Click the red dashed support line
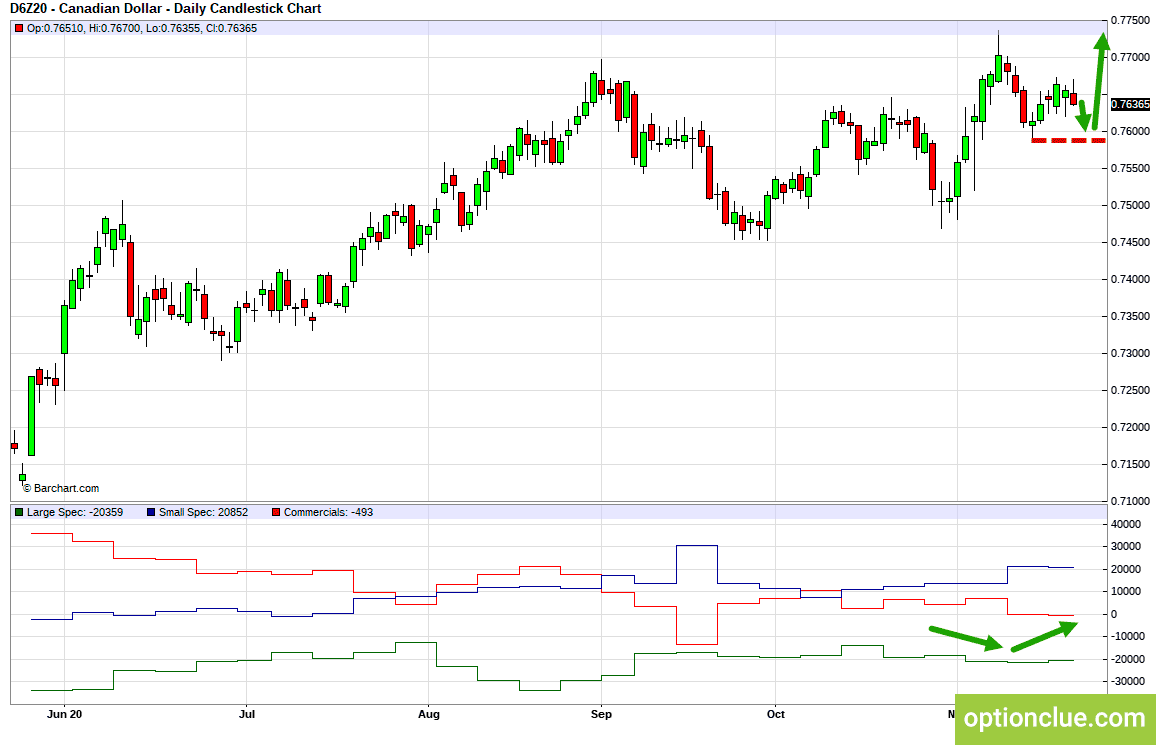The height and width of the screenshot is (745, 1156). tap(1068, 140)
